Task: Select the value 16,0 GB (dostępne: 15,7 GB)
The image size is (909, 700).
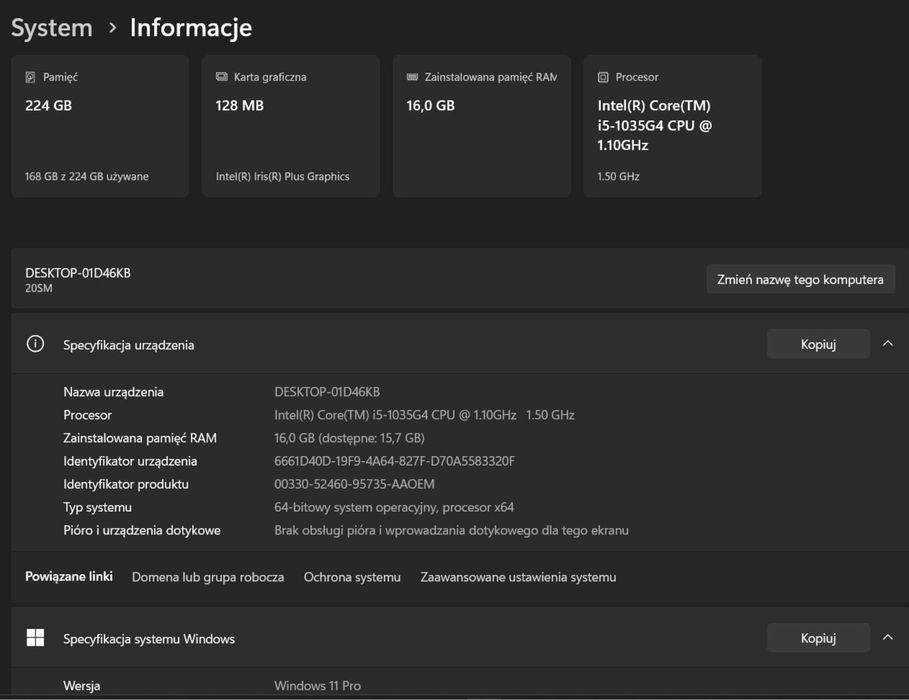Action: (349, 438)
